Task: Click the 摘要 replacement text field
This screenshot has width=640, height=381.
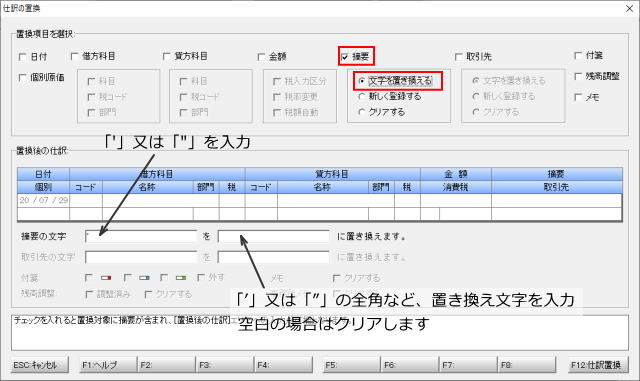Action: coord(273,236)
